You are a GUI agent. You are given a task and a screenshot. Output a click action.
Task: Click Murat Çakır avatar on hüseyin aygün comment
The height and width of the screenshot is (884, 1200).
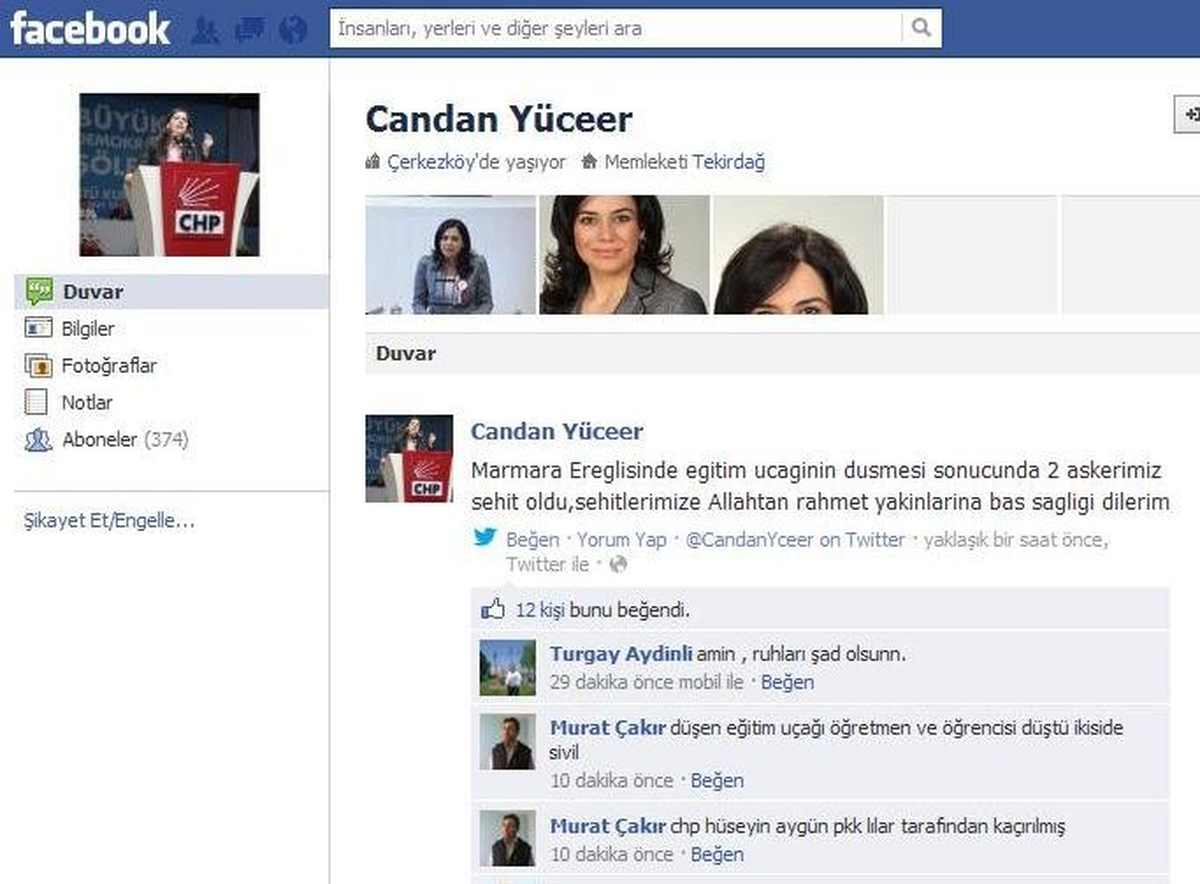[x=507, y=838]
